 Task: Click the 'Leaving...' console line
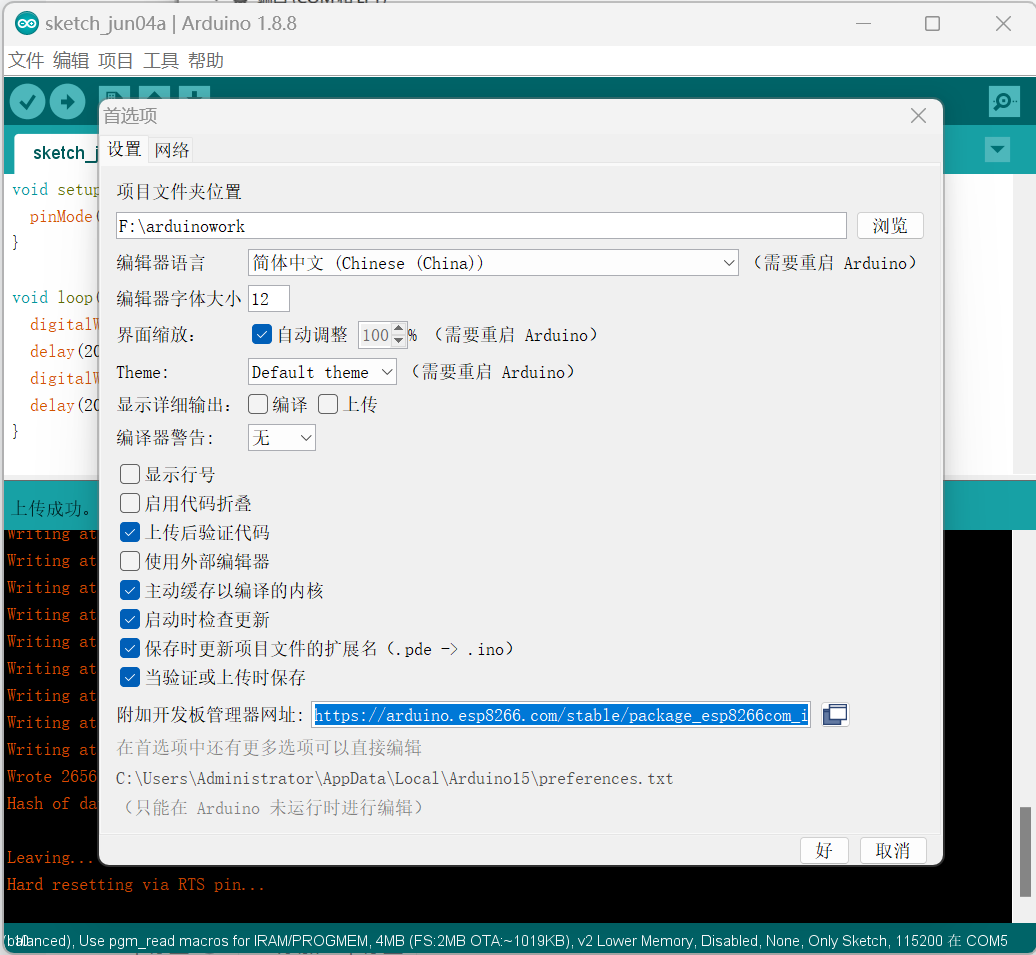tap(50, 857)
